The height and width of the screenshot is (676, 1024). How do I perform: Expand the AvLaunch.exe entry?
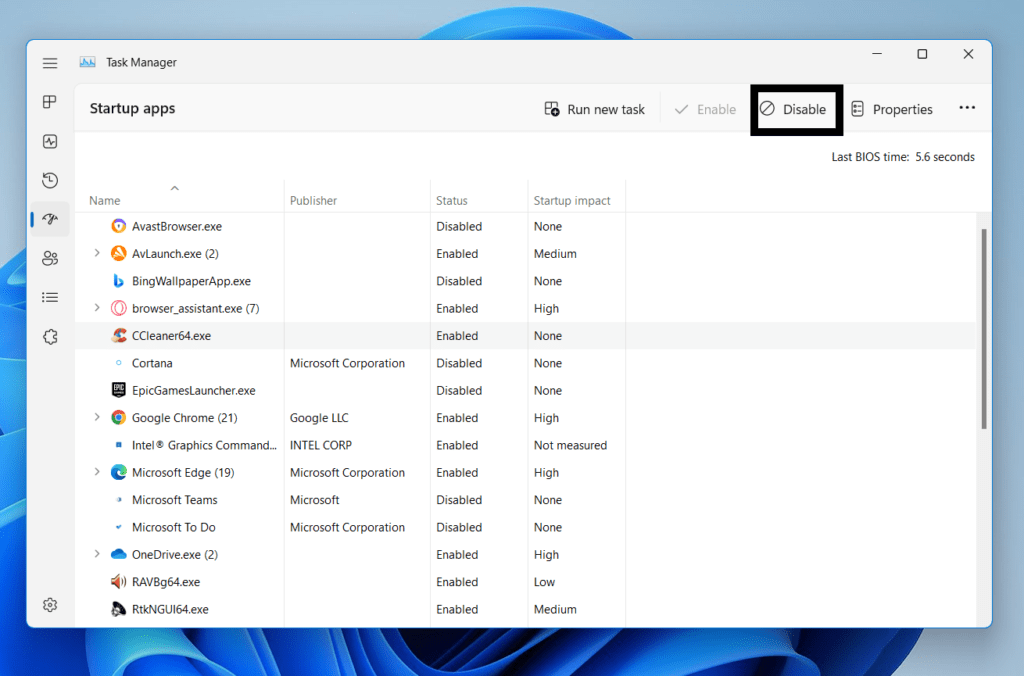[x=96, y=253]
